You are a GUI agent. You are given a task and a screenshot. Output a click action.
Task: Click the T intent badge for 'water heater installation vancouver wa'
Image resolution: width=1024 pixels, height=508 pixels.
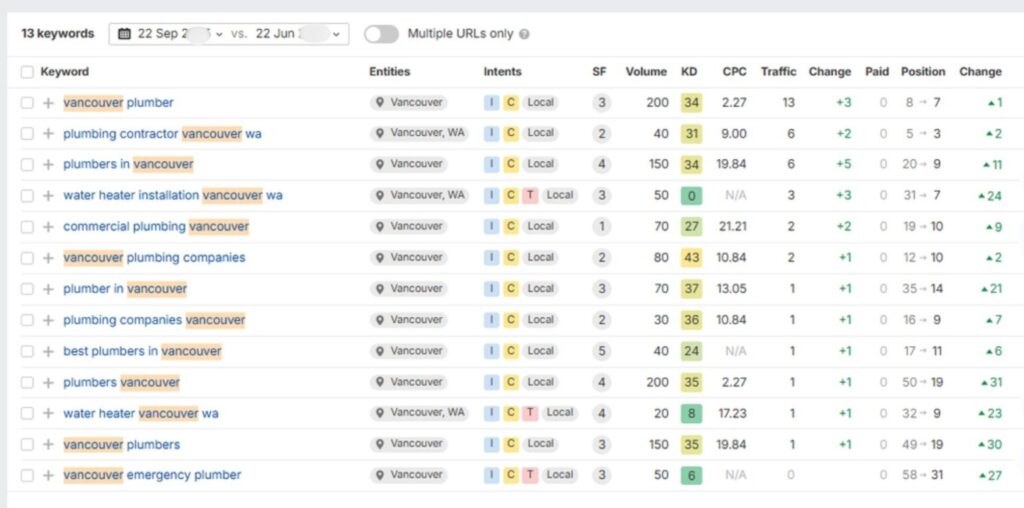529,196
